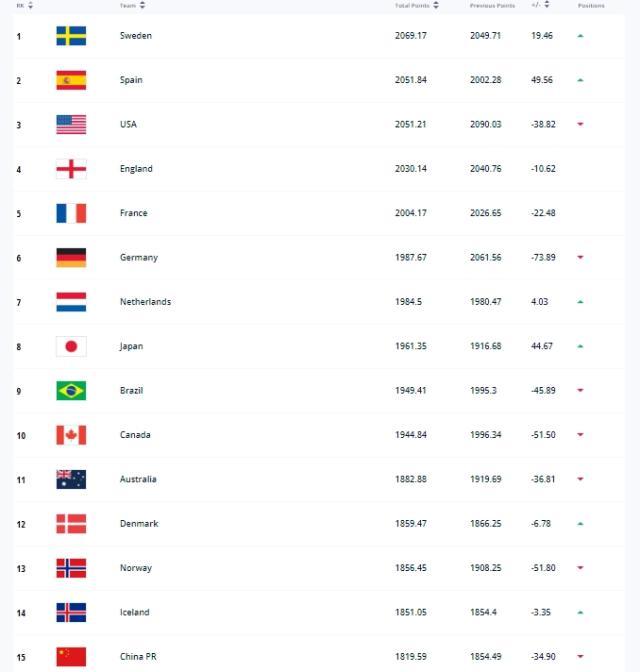Sort by +/- column arrows
The width and height of the screenshot is (640, 672).
pyautogui.click(x=549, y=5)
